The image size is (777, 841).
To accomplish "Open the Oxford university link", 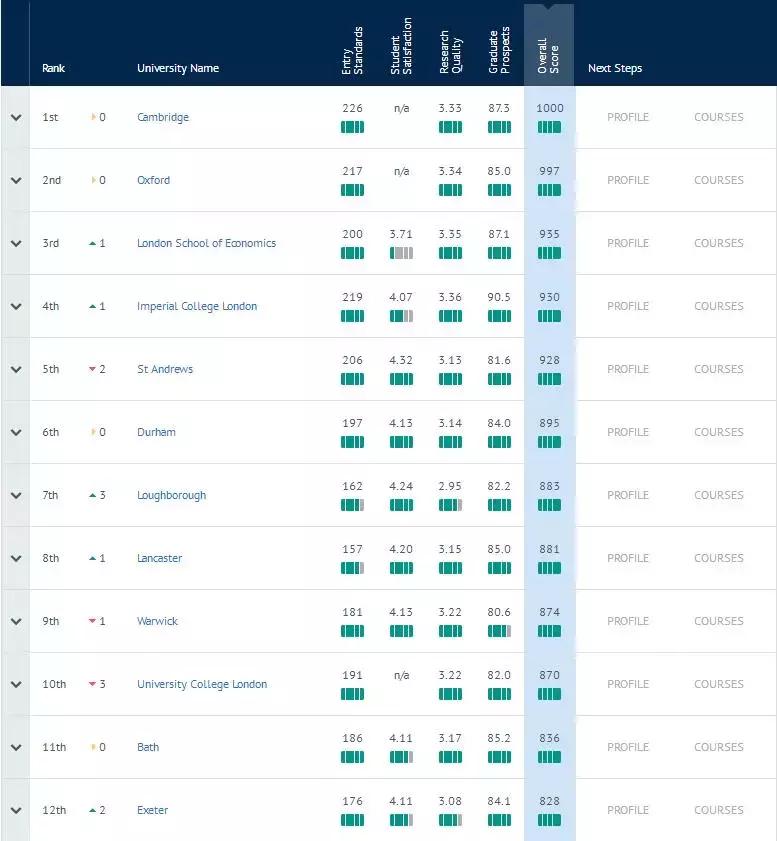I will tap(153, 180).
